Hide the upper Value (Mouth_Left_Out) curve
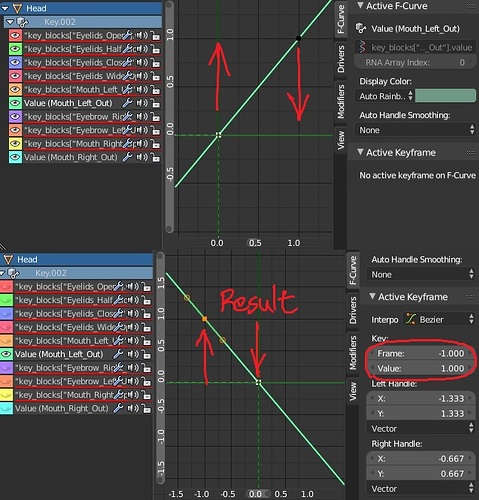The height and width of the screenshot is (500, 479). (15, 103)
